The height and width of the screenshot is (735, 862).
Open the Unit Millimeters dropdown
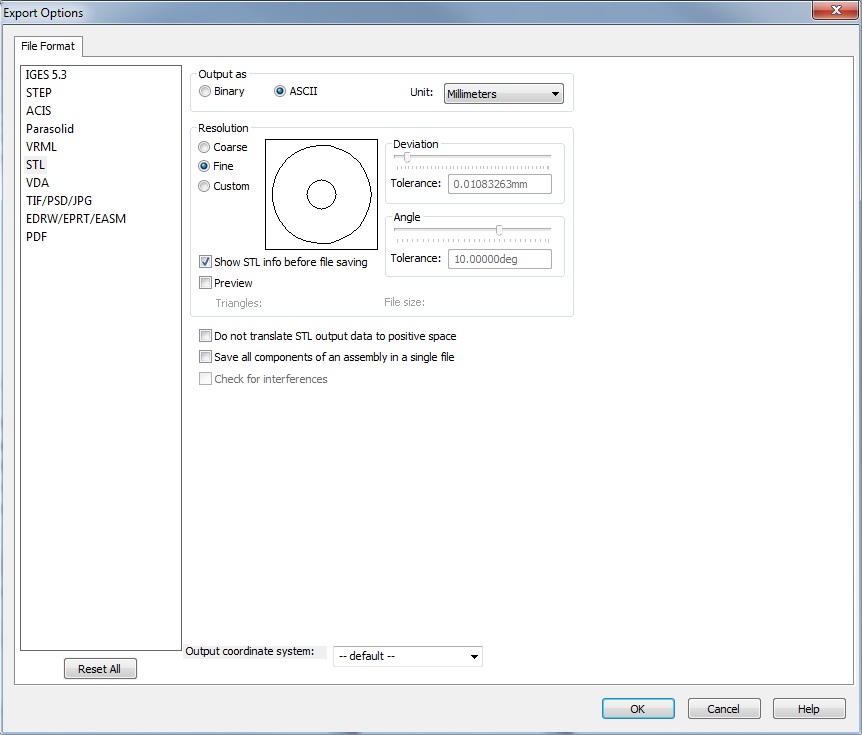504,94
